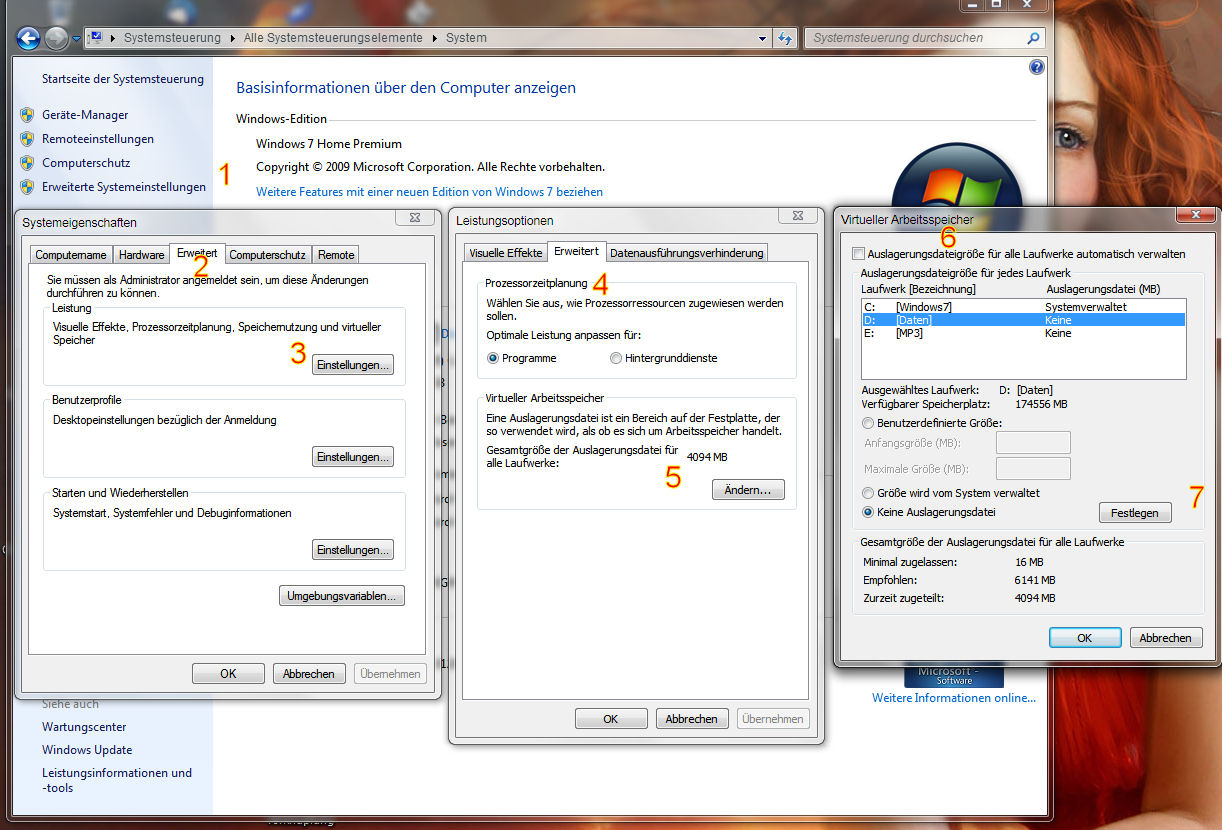
Task: Open the Datenausführungsverhinderung tab
Action: pos(687,253)
